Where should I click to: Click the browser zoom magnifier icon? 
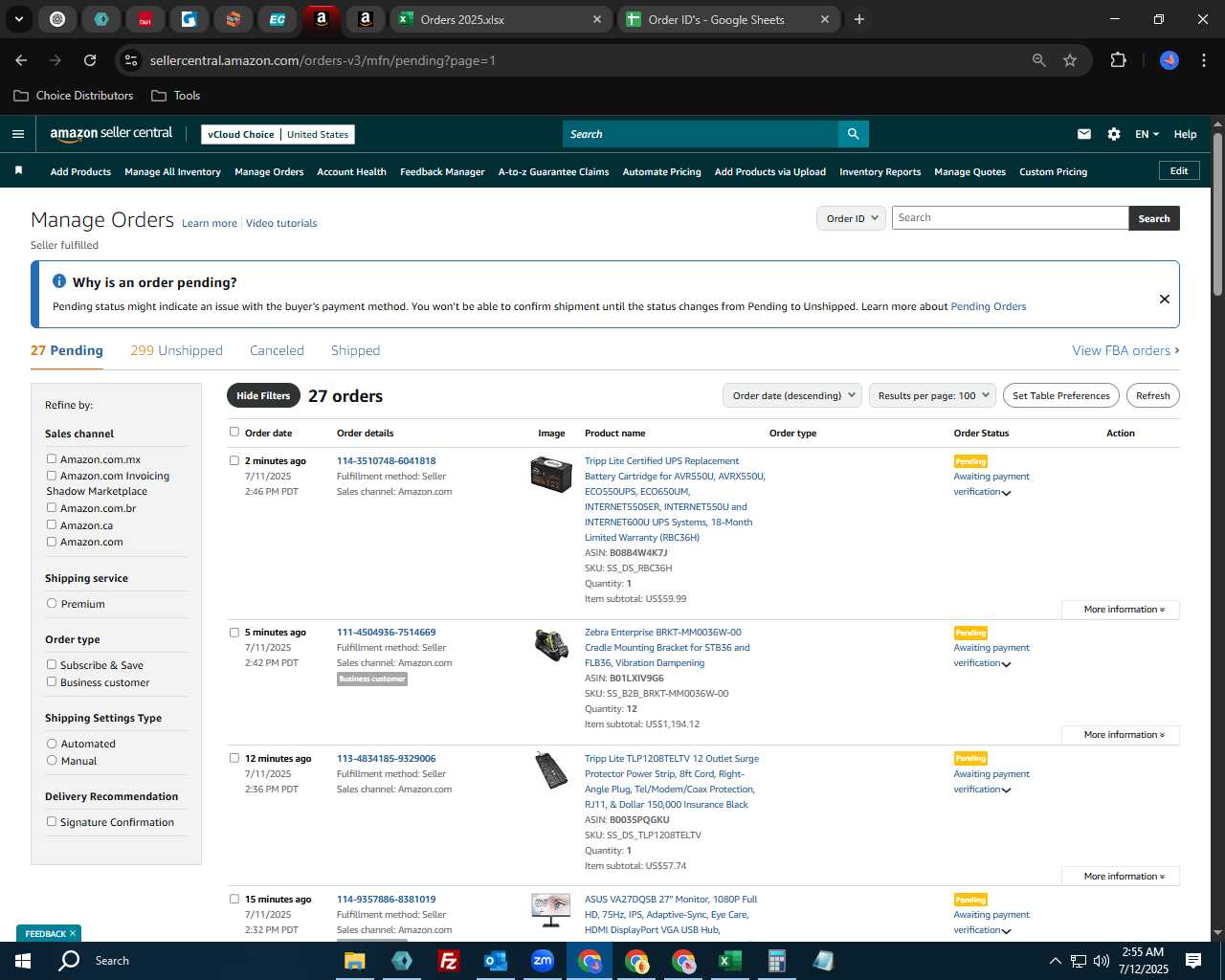point(1039,60)
